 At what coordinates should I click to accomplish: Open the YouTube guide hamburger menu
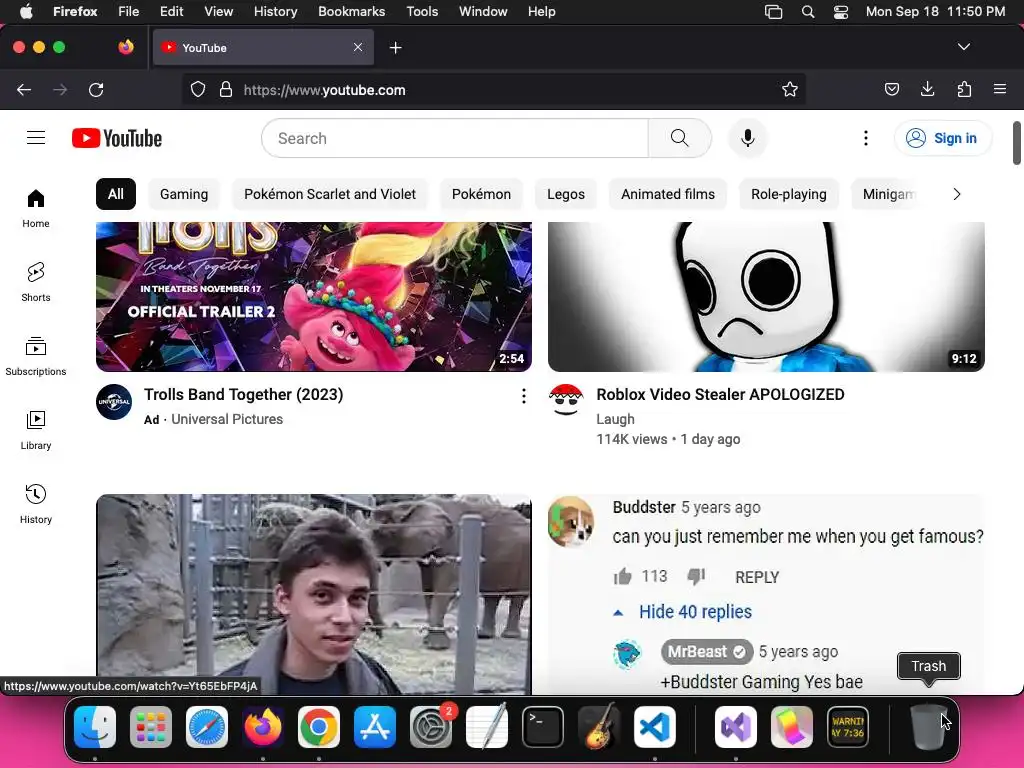(36, 138)
